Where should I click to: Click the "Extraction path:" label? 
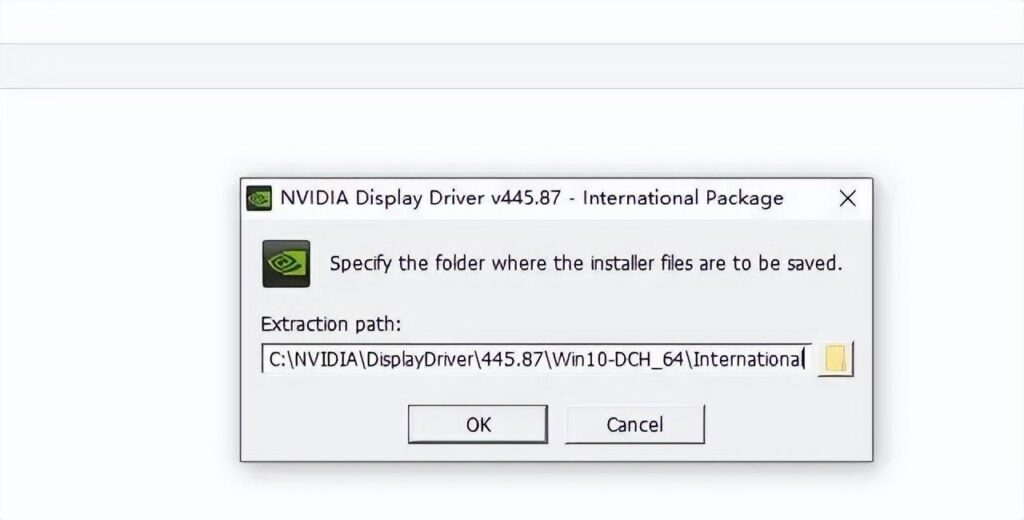[330, 325]
